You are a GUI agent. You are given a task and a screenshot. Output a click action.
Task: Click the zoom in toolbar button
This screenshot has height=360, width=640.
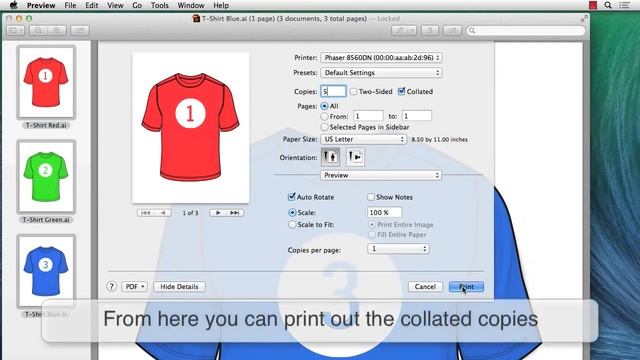tap(57, 31)
